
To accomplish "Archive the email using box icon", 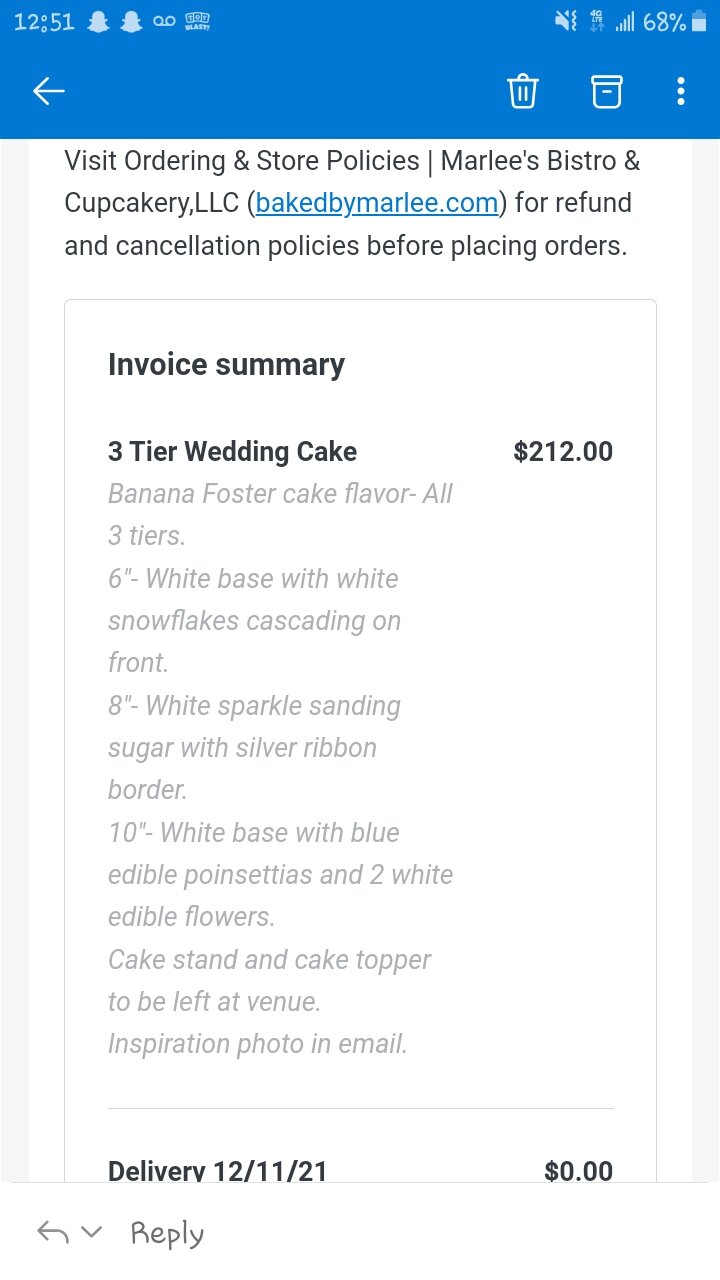I will [606, 92].
